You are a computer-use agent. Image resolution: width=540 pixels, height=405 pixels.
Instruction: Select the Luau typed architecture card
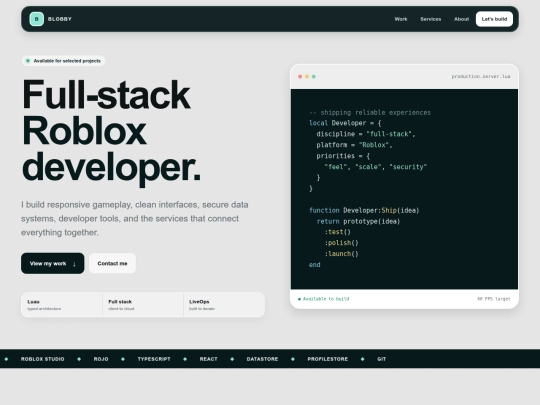[x=62, y=305]
